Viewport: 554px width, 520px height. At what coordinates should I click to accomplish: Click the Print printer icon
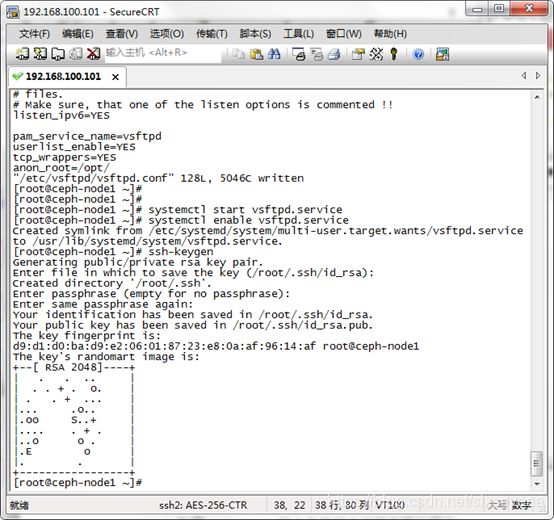click(x=334, y=54)
